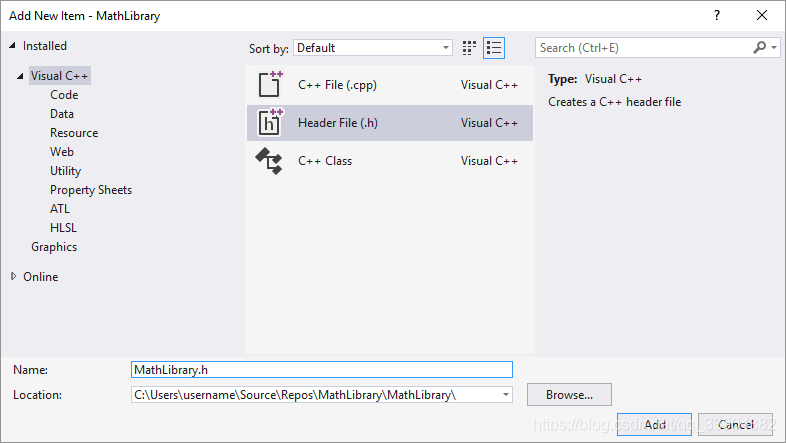
Task: Open the dialog Help question mark
Action: 716,15
